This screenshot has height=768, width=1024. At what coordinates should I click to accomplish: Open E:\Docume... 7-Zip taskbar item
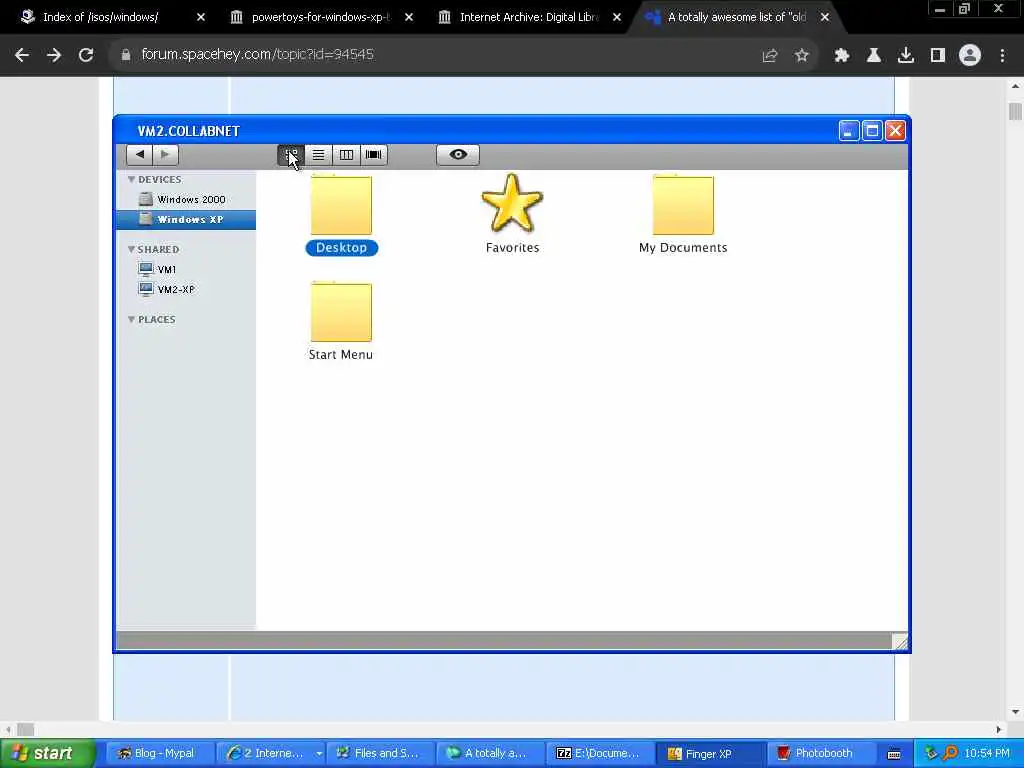[x=601, y=754]
